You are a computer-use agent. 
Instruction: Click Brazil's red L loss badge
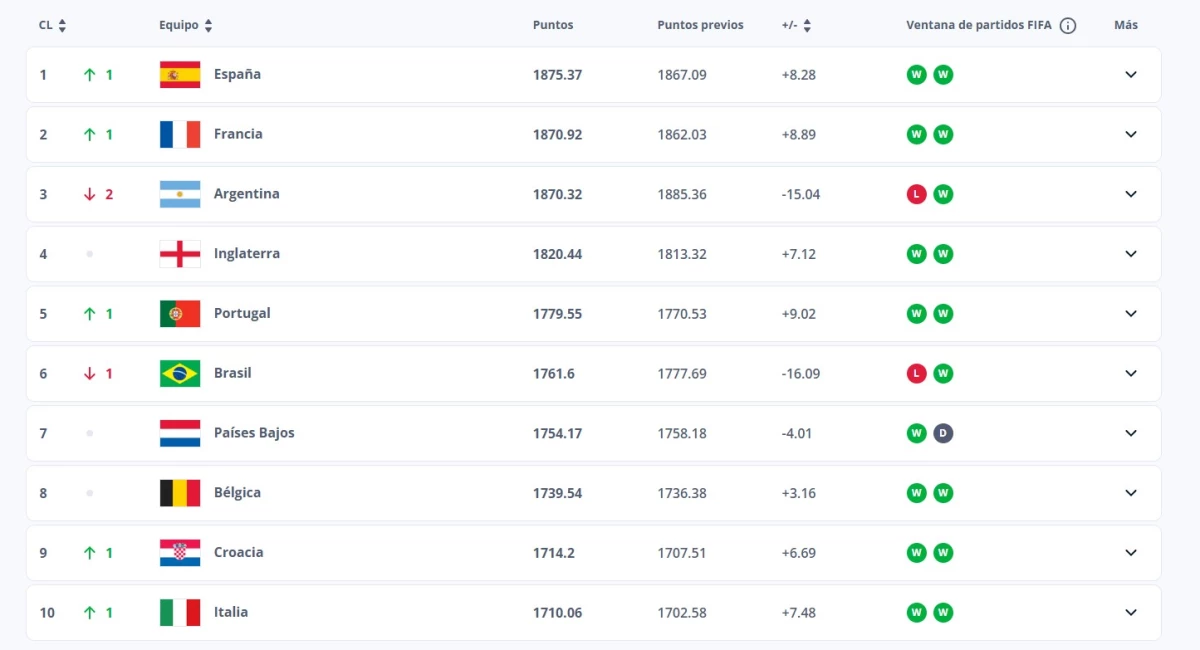(916, 373)
